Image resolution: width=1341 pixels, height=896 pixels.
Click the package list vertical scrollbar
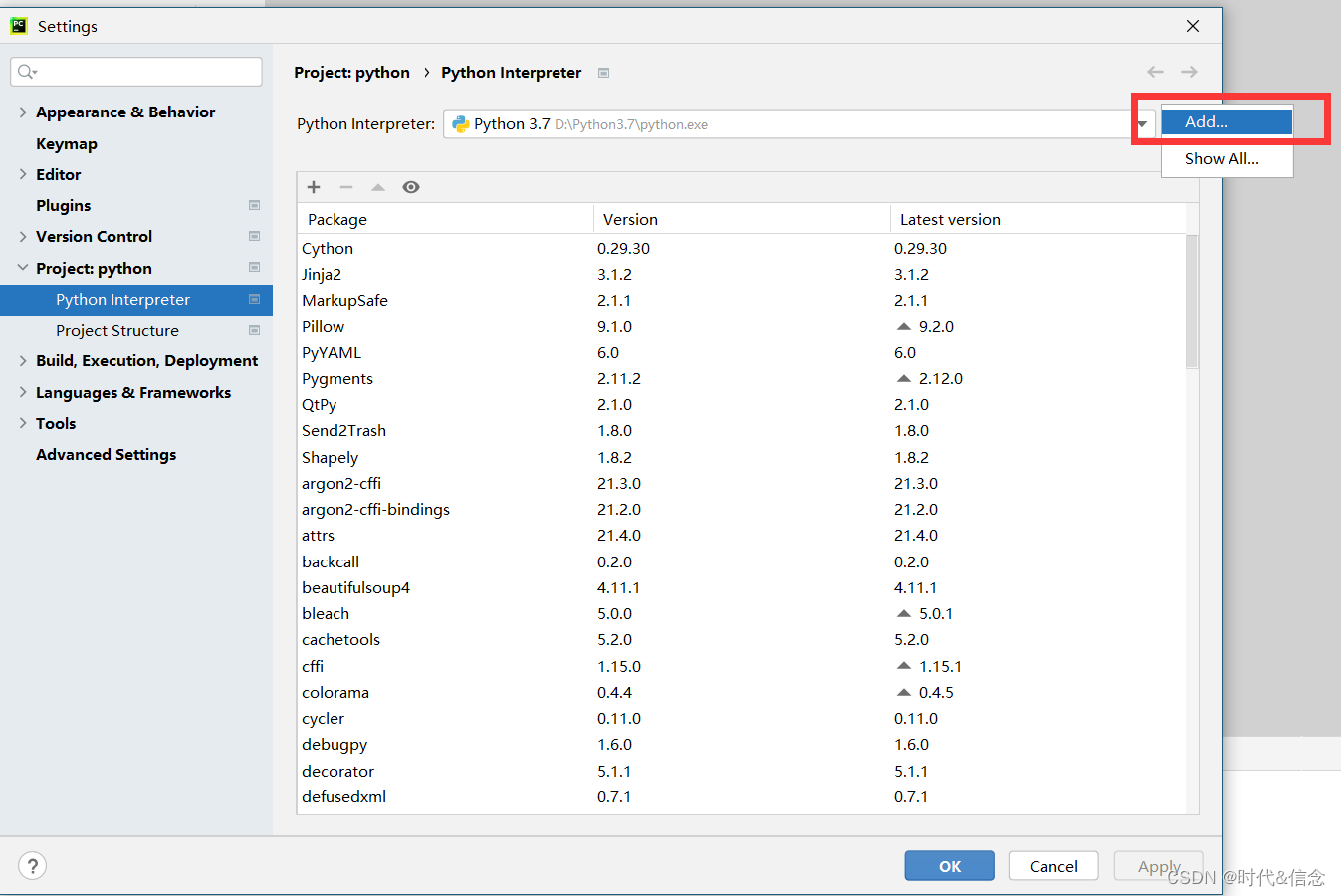coord(1192,302)
